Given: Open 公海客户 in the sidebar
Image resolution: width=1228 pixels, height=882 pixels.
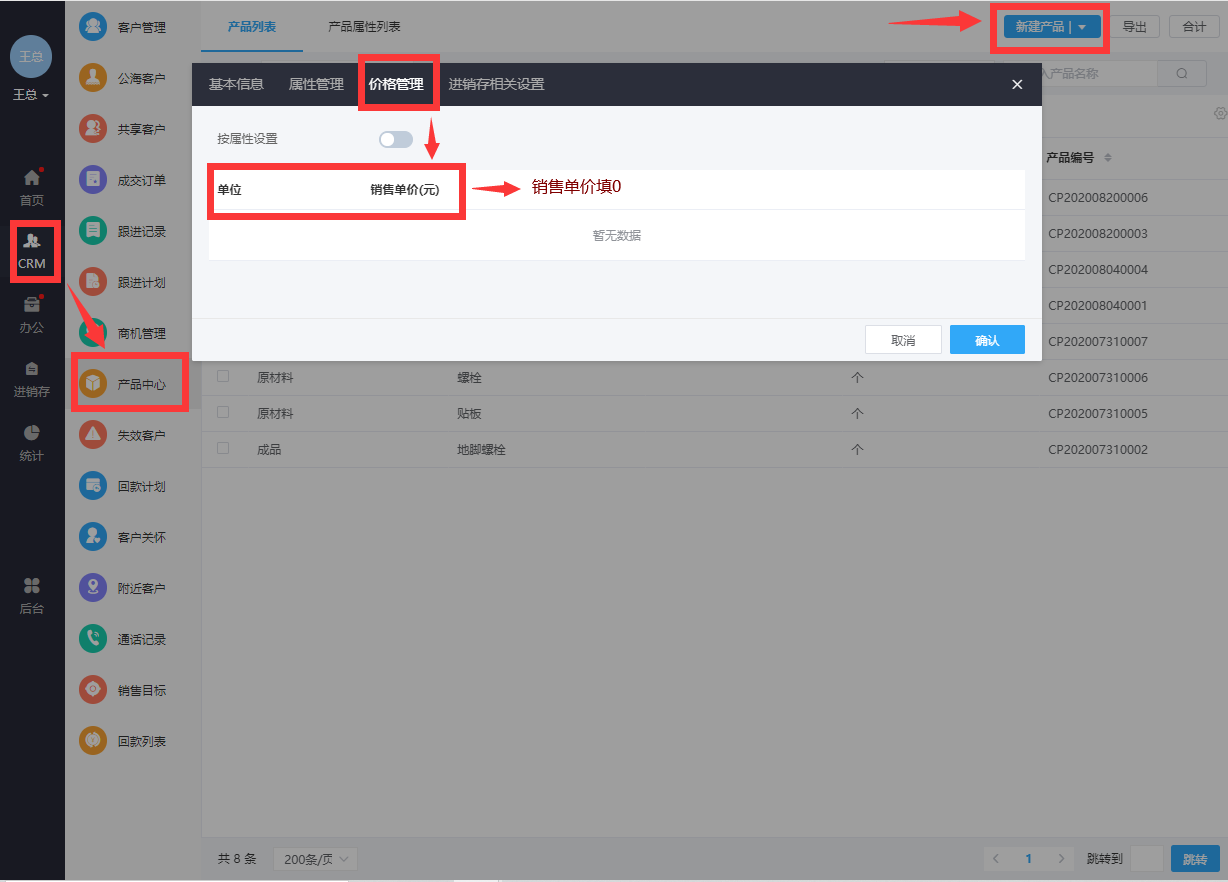Looking at the screenshot, I should coord(122,78).
